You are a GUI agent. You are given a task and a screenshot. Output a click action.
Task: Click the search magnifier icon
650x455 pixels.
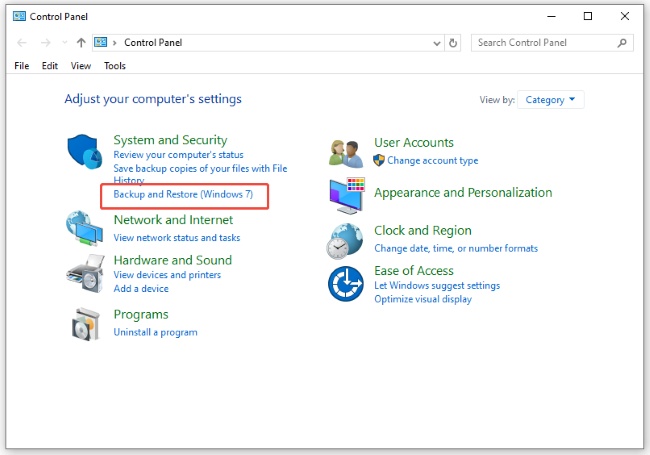click(x=622, y=43)
